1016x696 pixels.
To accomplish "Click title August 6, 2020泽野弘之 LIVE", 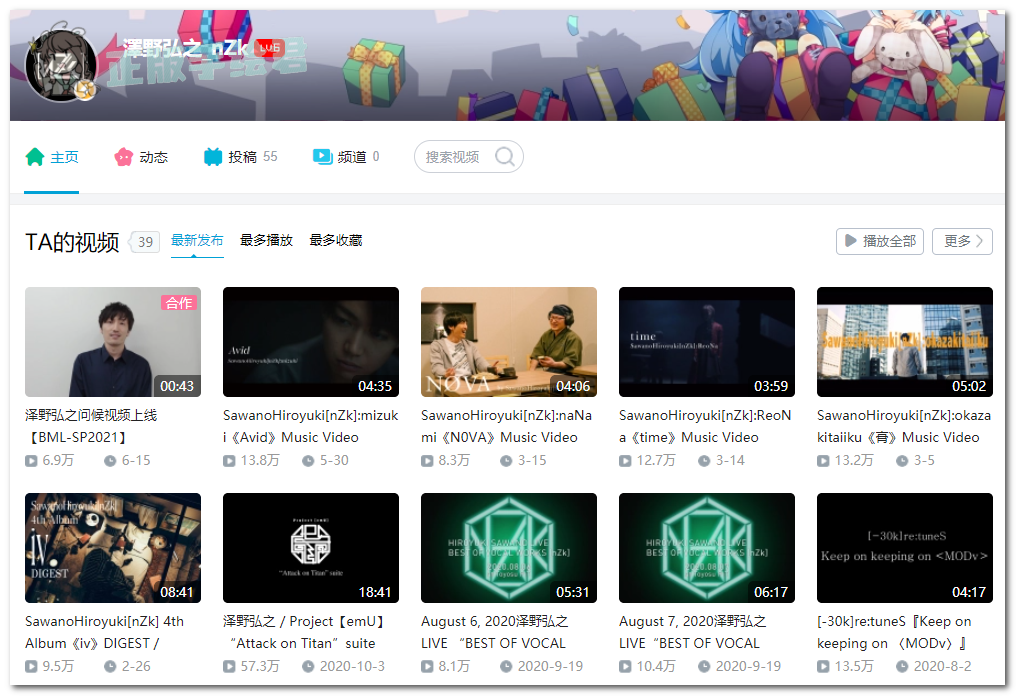I will pos(495,632).
